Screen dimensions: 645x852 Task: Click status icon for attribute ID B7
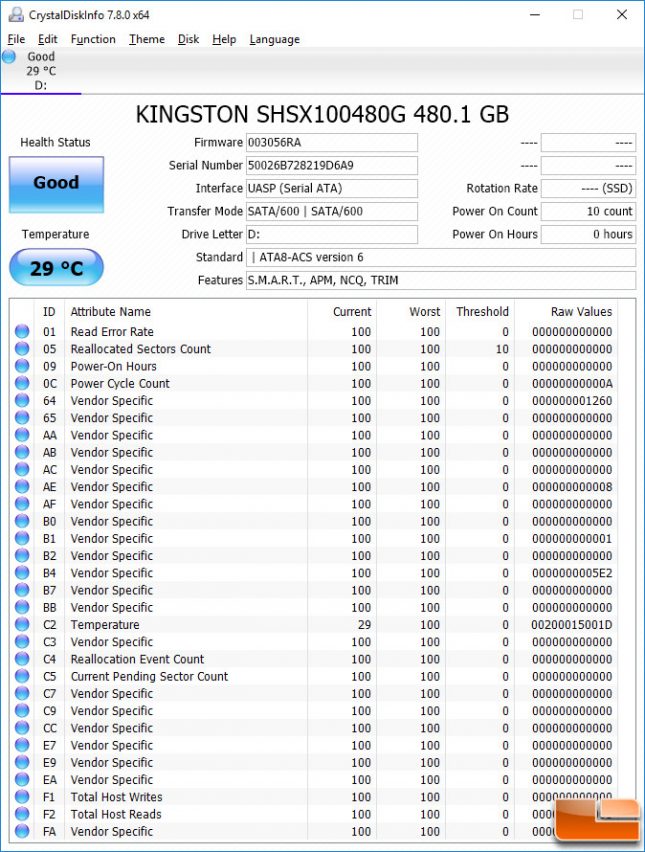point(22,590)
